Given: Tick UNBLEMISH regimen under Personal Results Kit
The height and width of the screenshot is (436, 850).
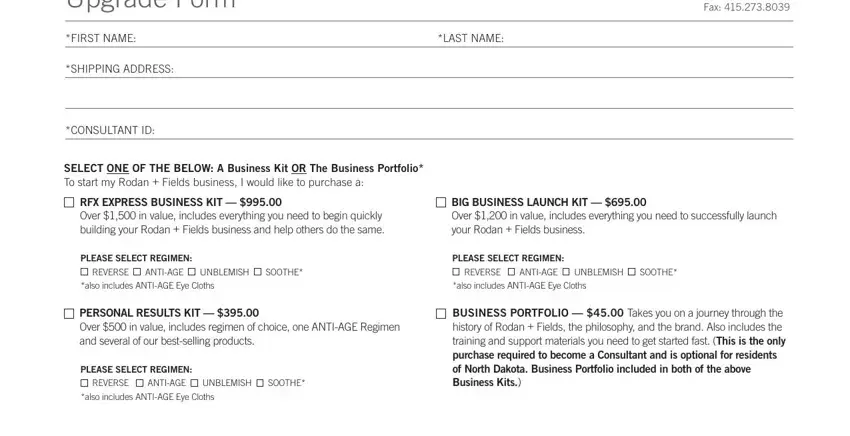Looking at the screenshot, I should (195, 383).
